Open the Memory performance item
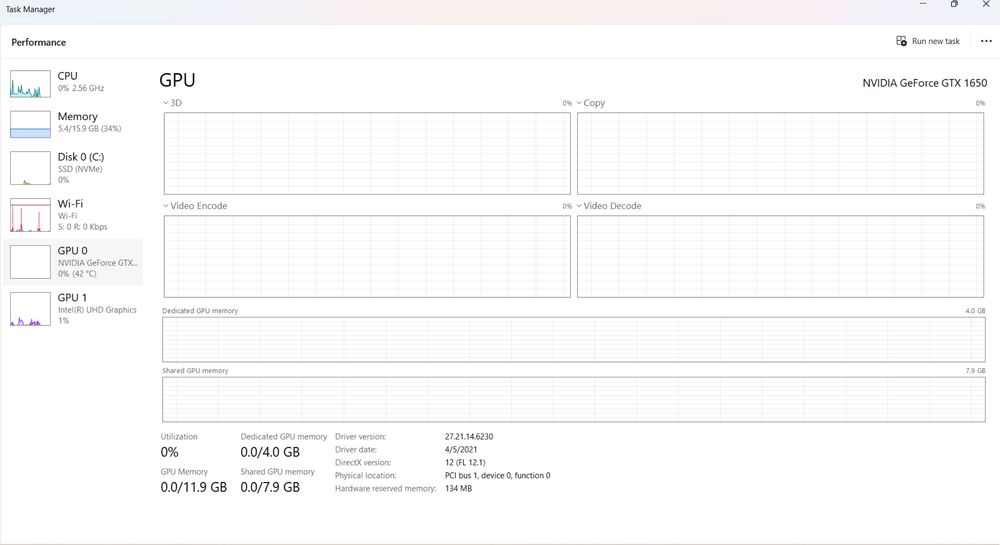The width and height of the screenshot is (1000, 545). click(x=73, y=124)
